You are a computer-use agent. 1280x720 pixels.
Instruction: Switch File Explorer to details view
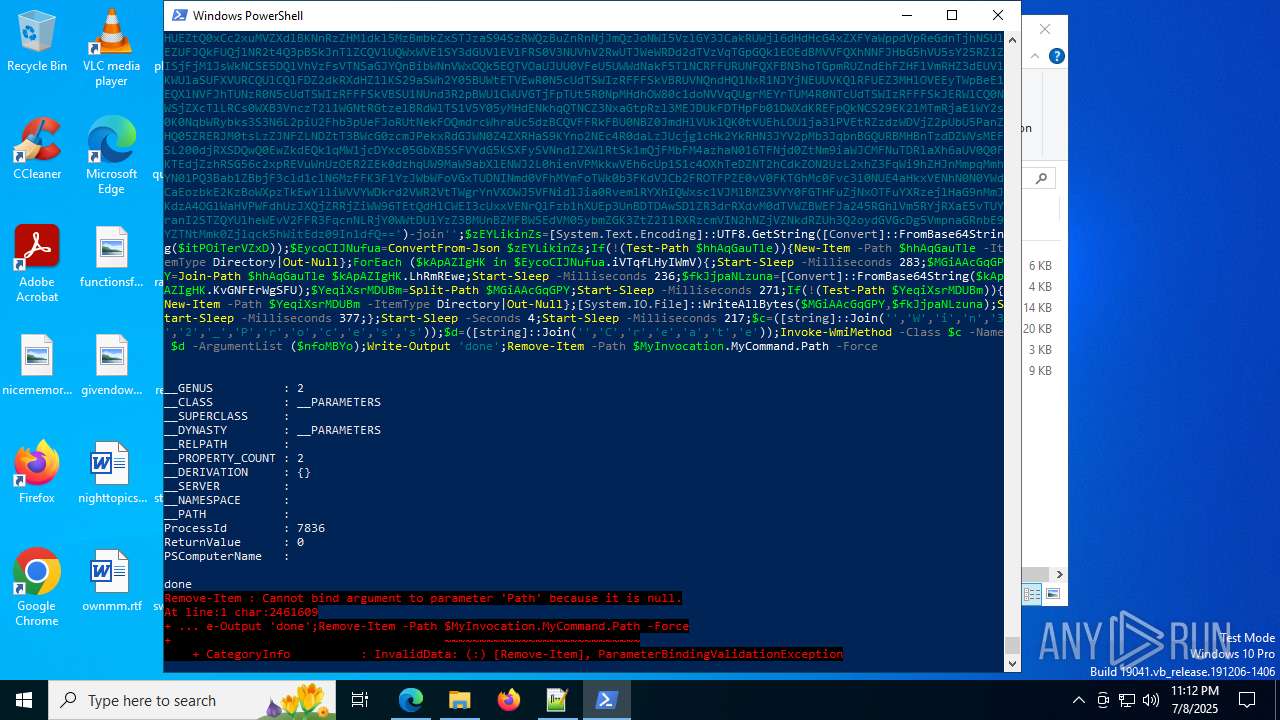pos(1032,594)
